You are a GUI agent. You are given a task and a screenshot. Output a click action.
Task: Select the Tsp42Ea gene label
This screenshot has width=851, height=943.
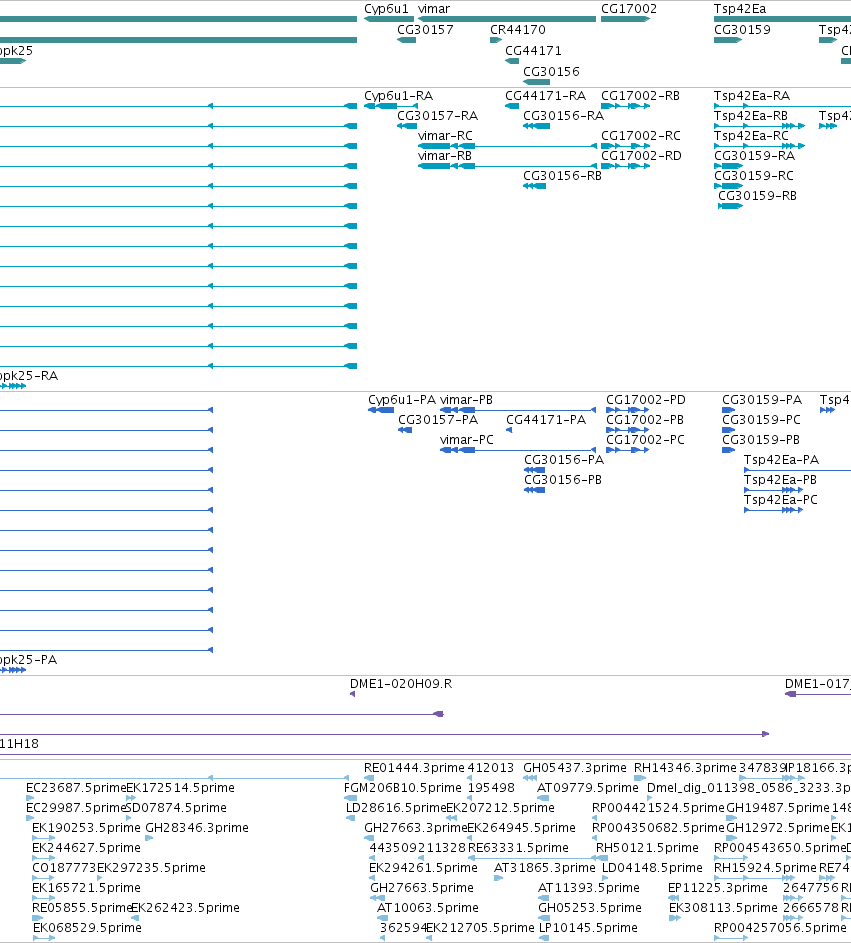click(740, 9)
